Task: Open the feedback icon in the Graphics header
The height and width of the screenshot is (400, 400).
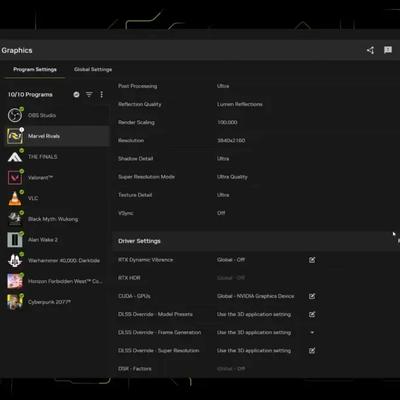Action: (x=388, y=50)
